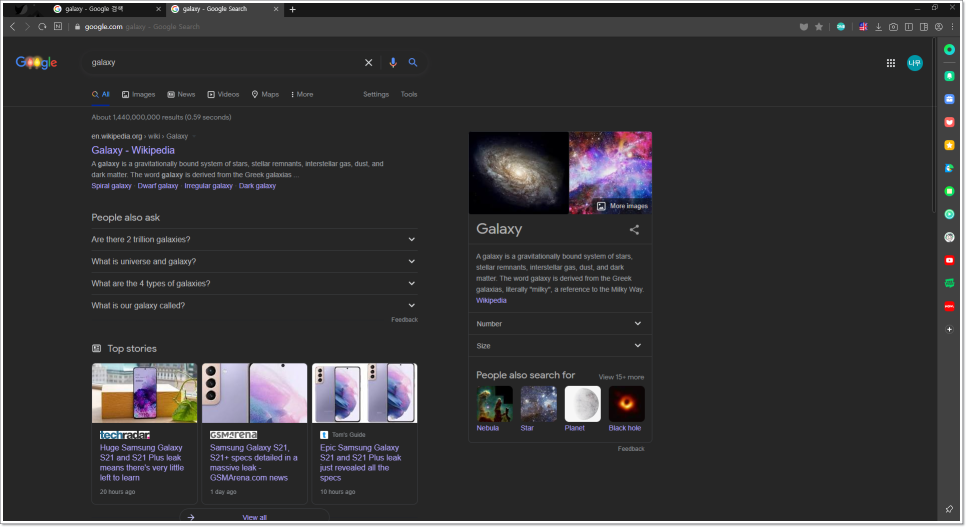
Task: Open the Galaxy - Wikipedia result link
Action: click(x=133, y=150)
